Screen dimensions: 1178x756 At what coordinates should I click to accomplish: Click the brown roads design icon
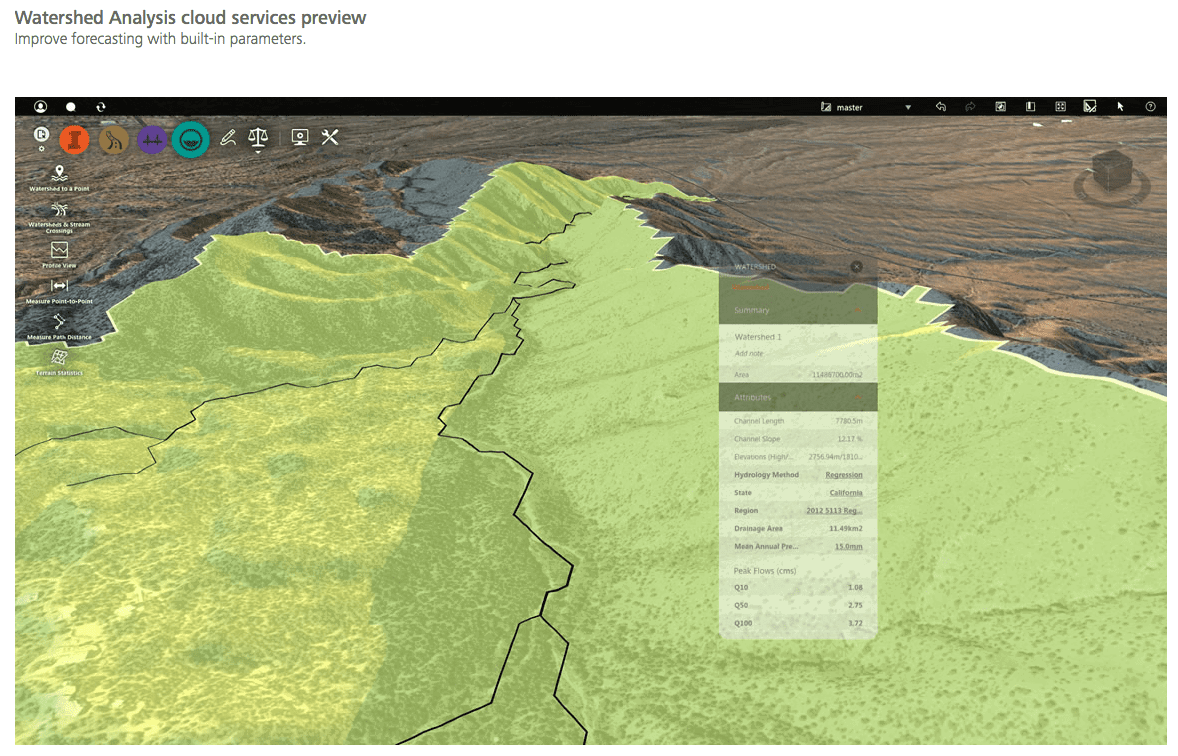point(114,140)
